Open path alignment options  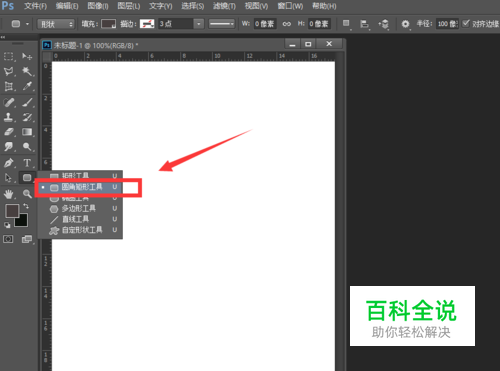[x=364, y=24]
